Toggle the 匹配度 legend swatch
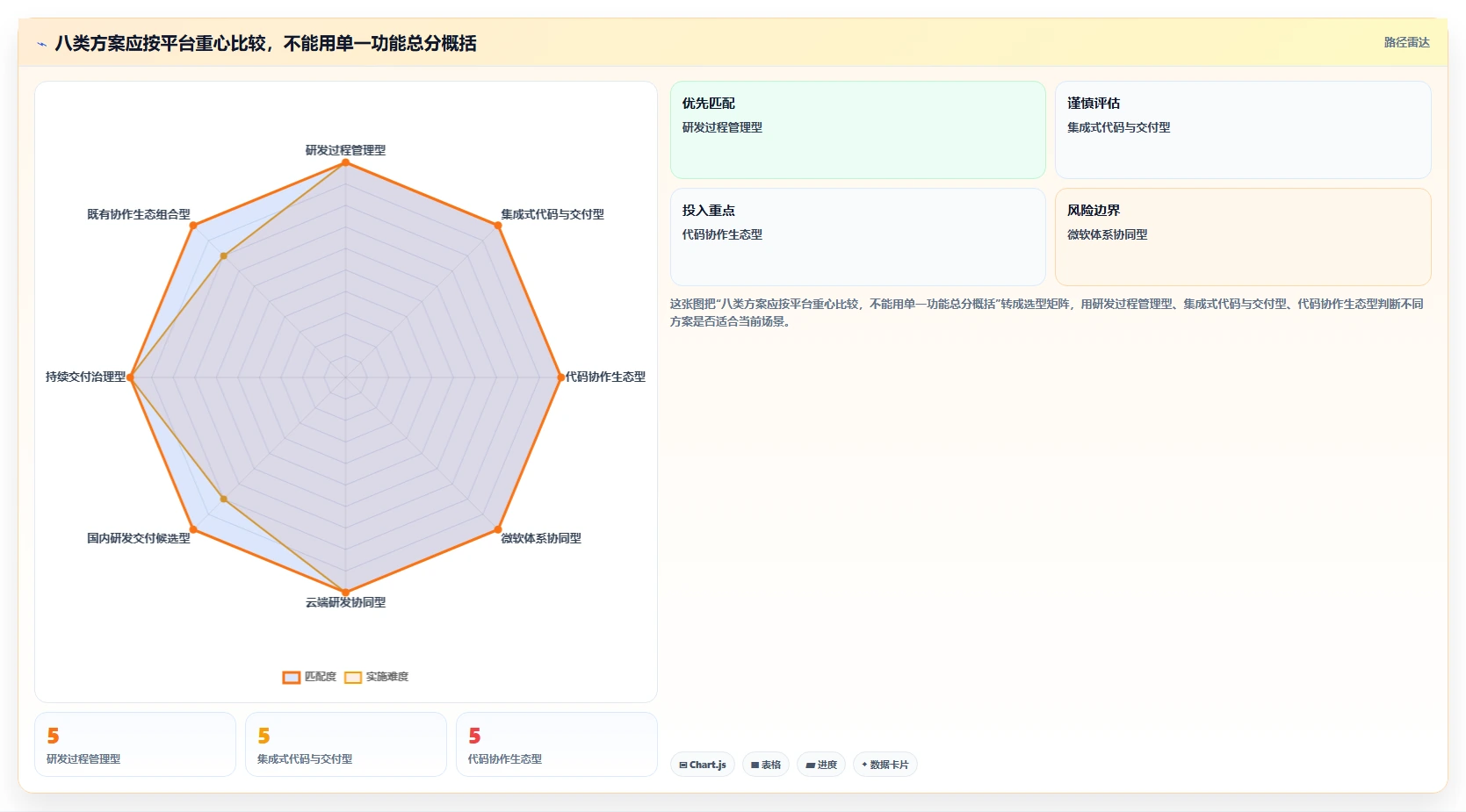1466x812 pixels. tap(292, 677)
